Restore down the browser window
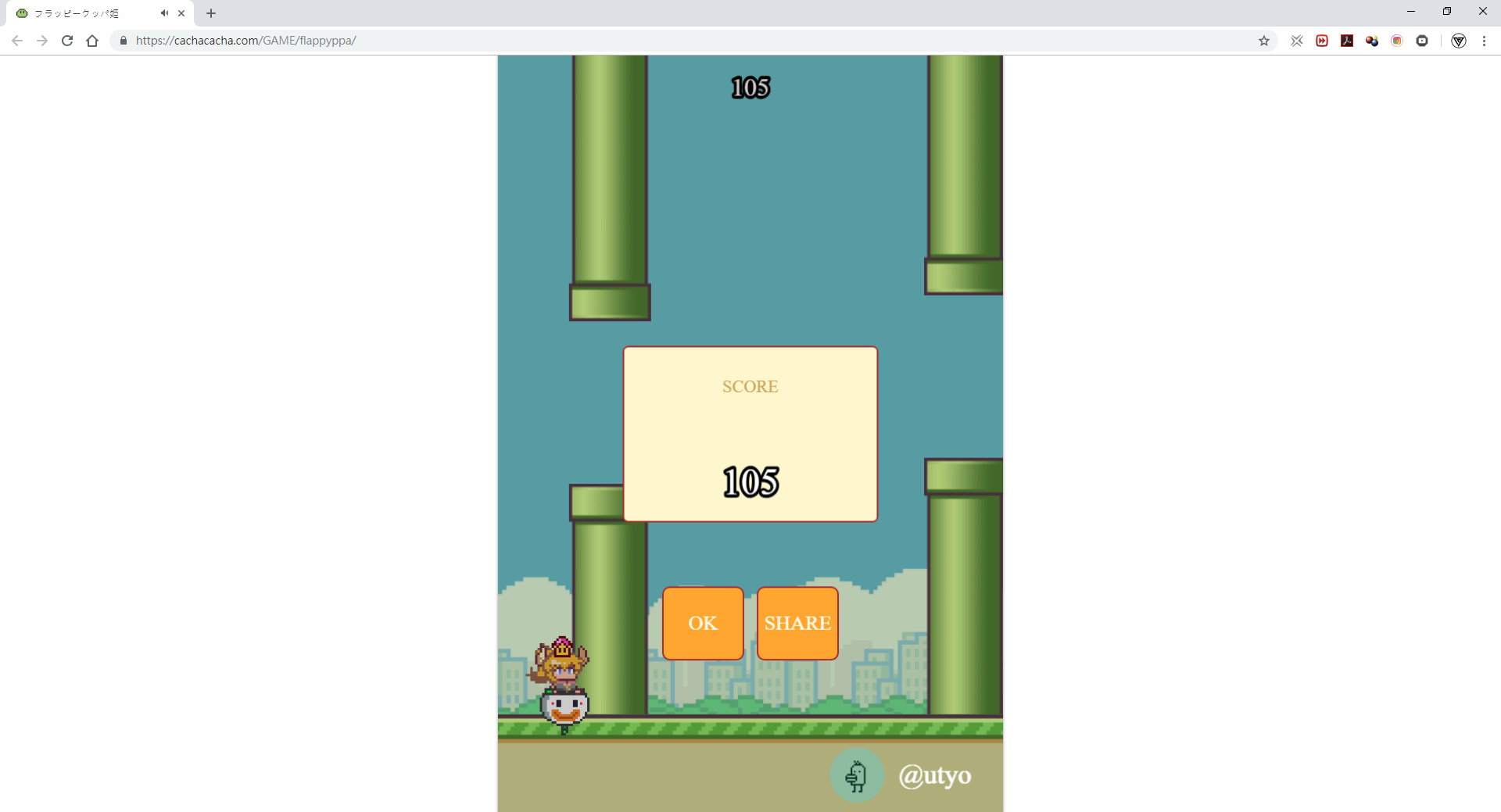 pyautogui.click(x=1447, y=12)
